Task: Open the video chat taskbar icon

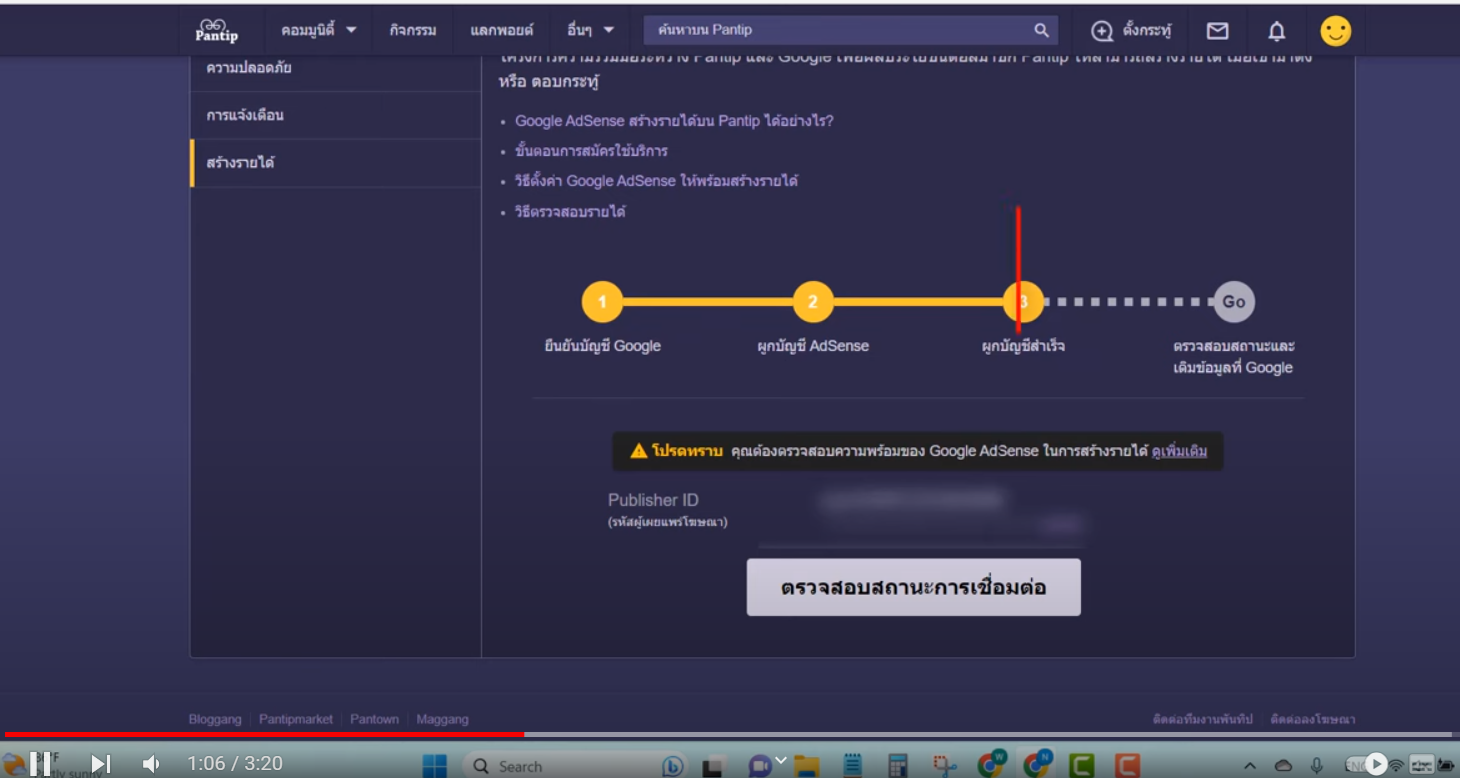Action: tap(760, 766)
